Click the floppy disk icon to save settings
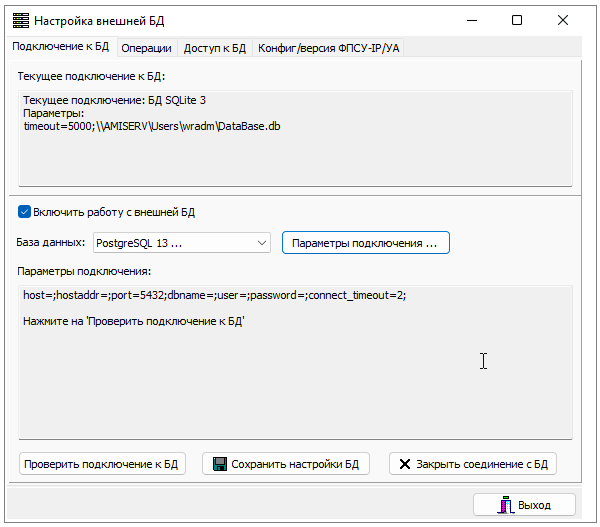This screenshot has height=527, width=600. click(x=219, y=464)
